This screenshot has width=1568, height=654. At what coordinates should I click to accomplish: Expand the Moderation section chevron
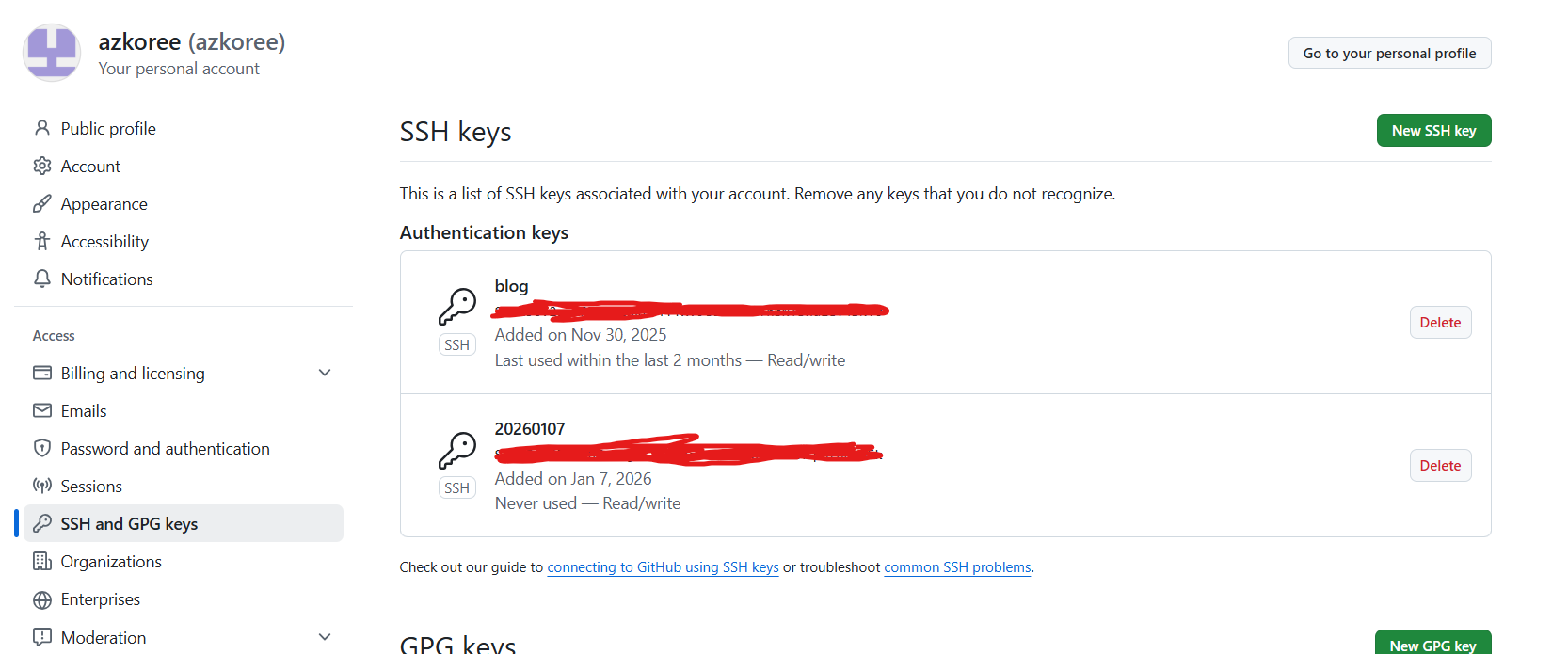[325, 637]
